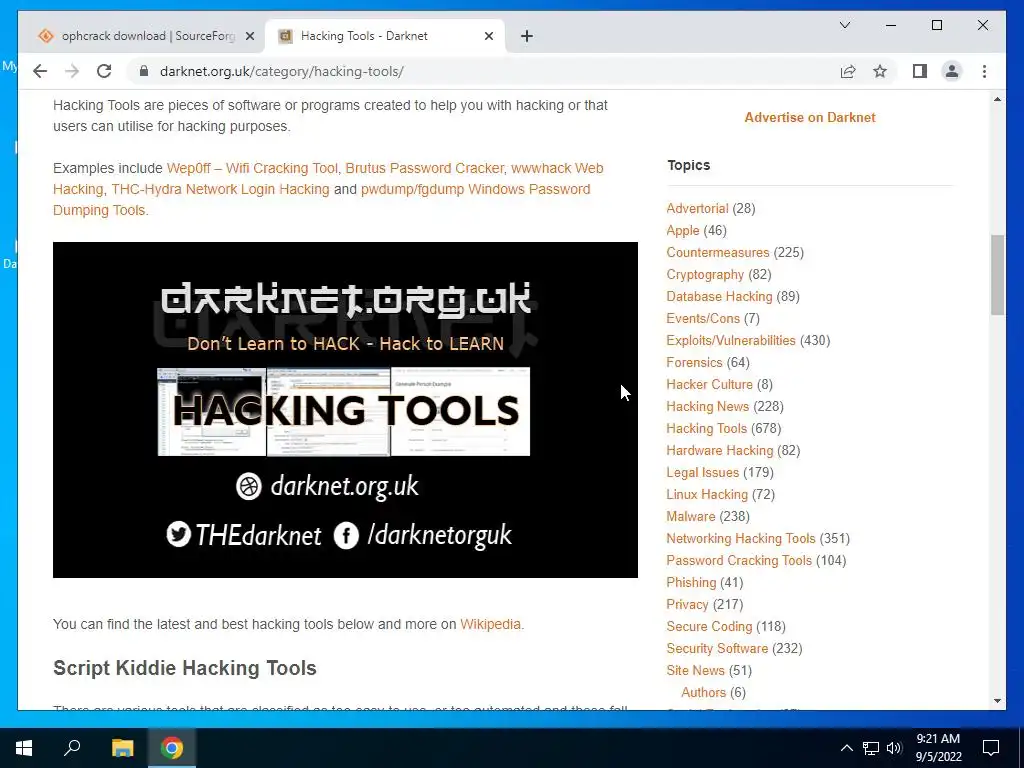
Task: Open the Site News topic
Action: (x=695, y=670)
